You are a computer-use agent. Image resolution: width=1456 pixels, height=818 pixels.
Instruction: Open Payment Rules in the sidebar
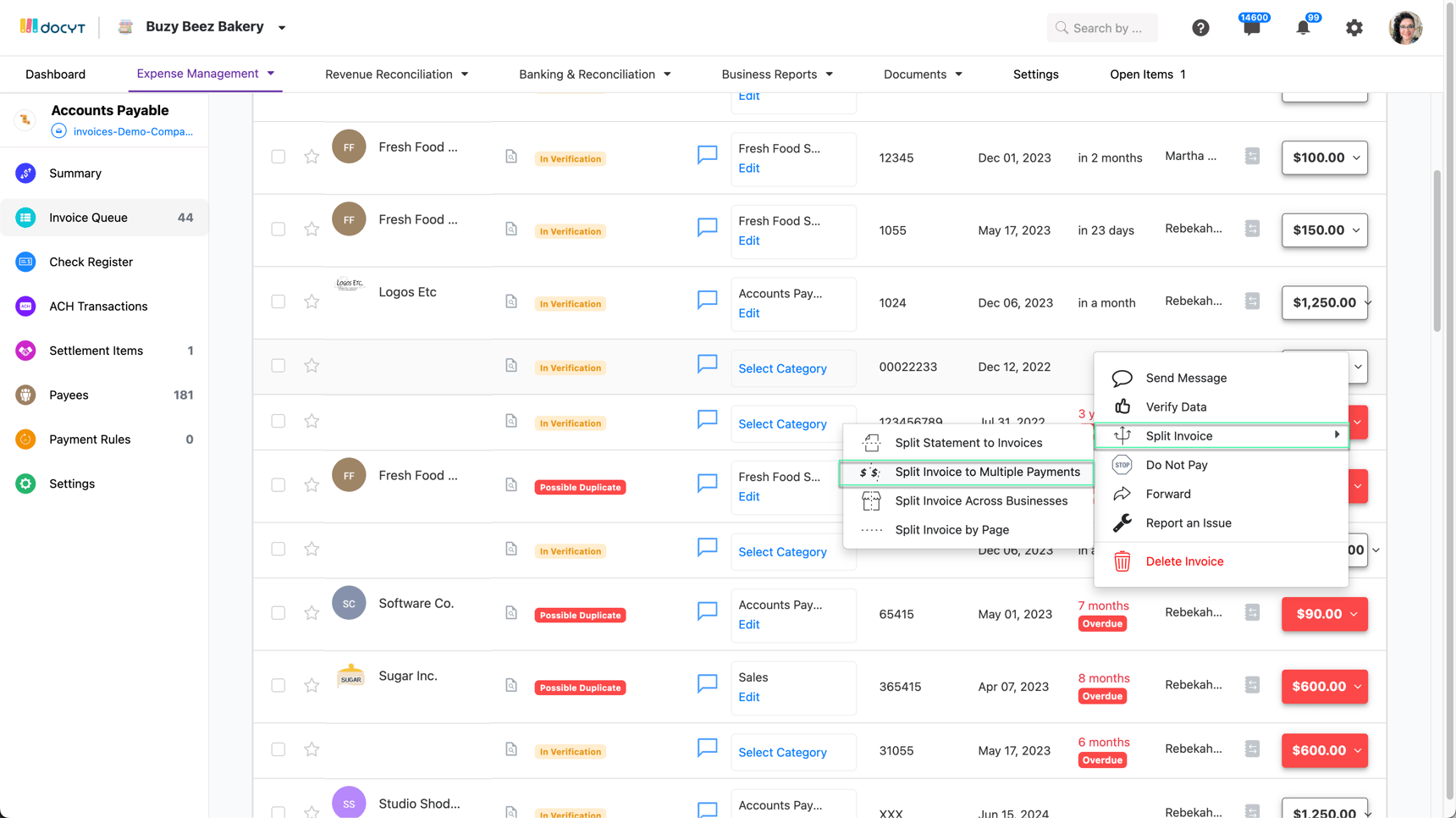[90, 439]
